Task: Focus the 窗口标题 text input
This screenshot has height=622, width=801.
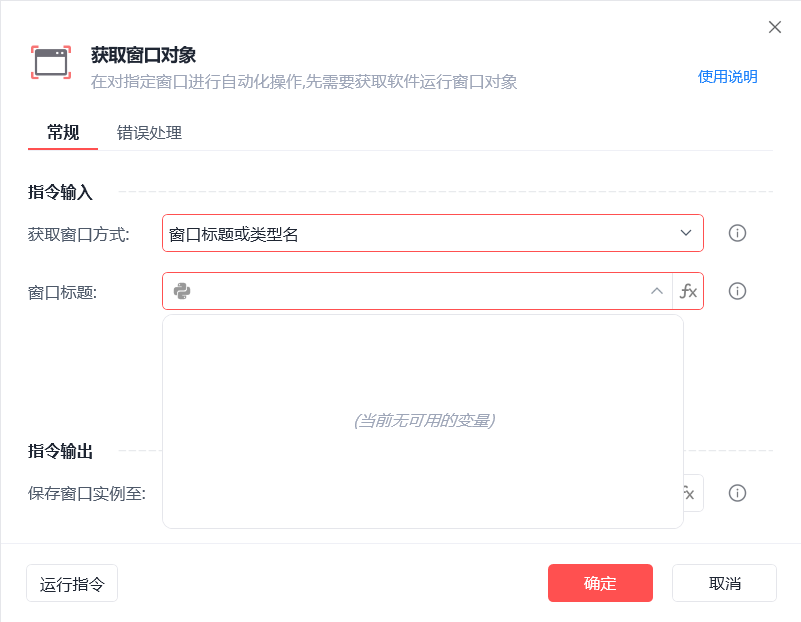Action: 420,291
